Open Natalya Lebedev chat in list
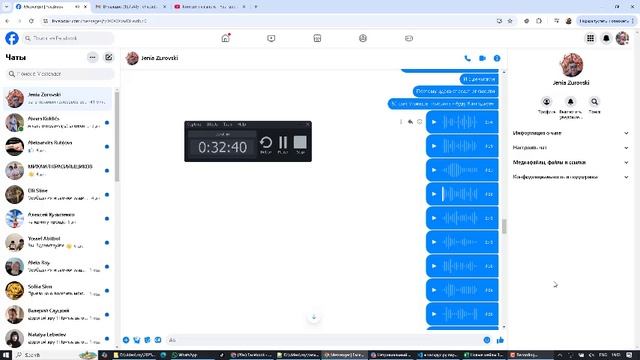640x360 pixels. coord(58,338)
